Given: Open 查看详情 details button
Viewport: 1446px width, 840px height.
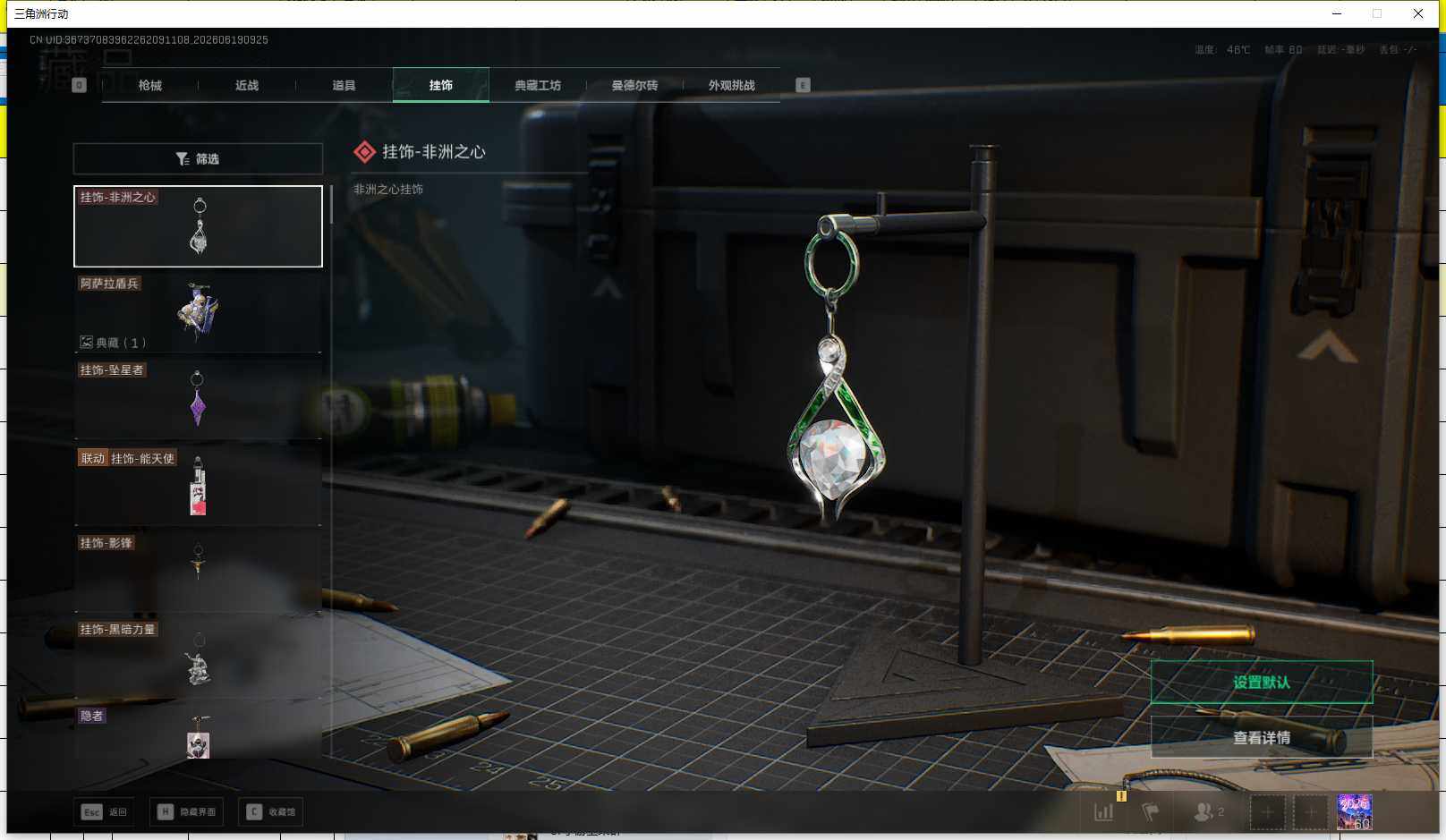Looking at the screenshot, I should [1262, 737].
